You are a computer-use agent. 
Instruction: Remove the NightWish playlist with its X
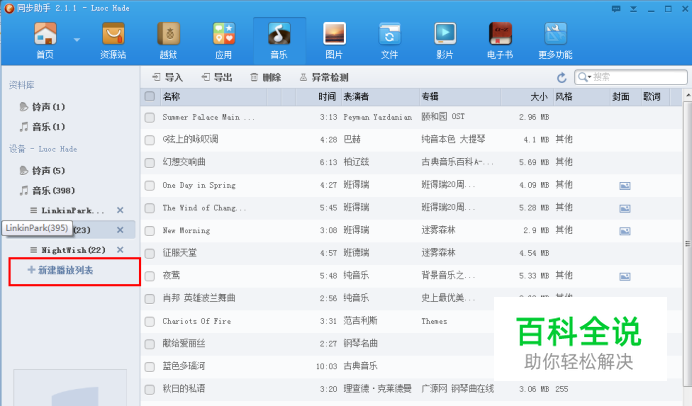coord(120,250)
